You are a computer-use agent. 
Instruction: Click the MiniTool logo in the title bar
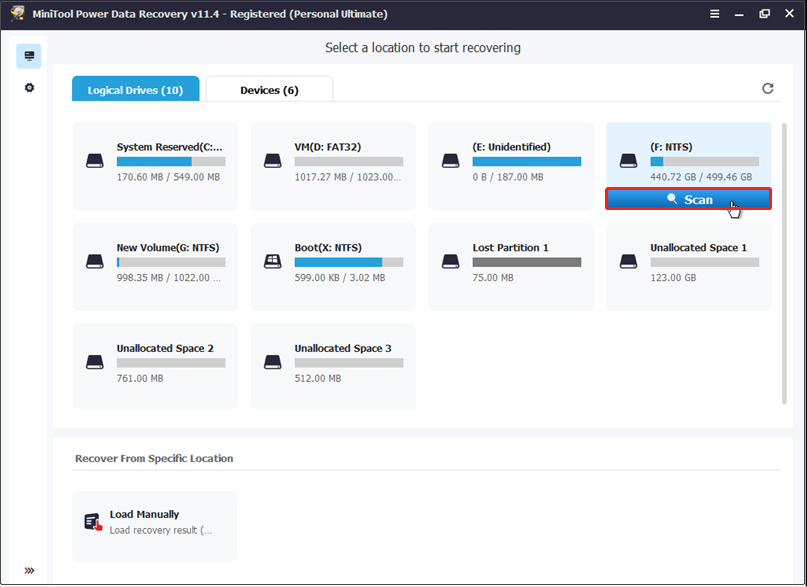tap(15, 13)
